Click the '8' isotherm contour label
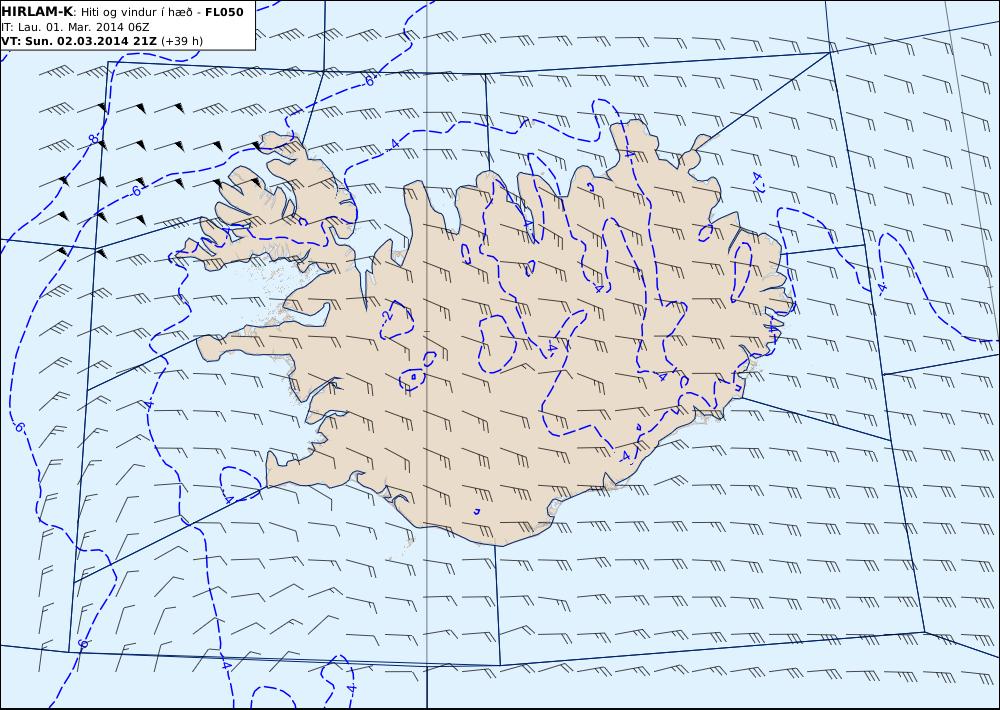This screenshot has height=710, width=1000. point(94,139)
